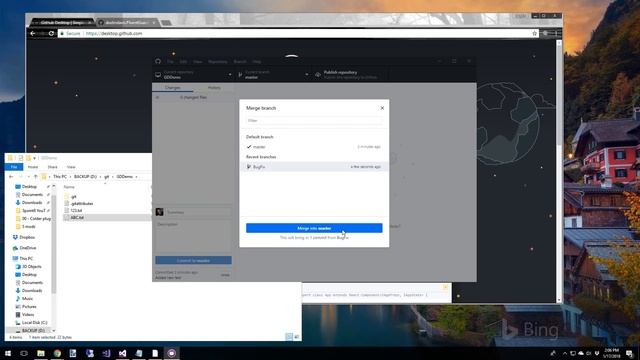Switch to the Changes tab
This screenshot has height=360, width=640.
[x=173, y=88]
